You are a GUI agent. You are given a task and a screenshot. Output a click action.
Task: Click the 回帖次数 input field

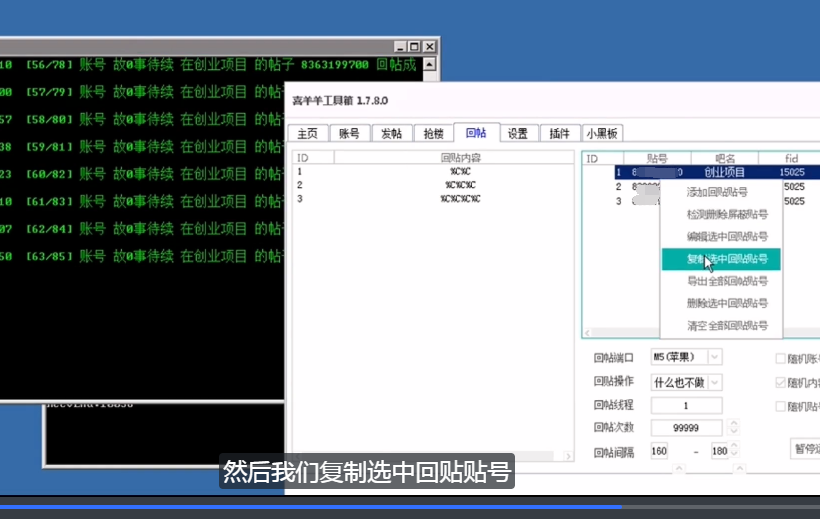click(x=686, y=428)
